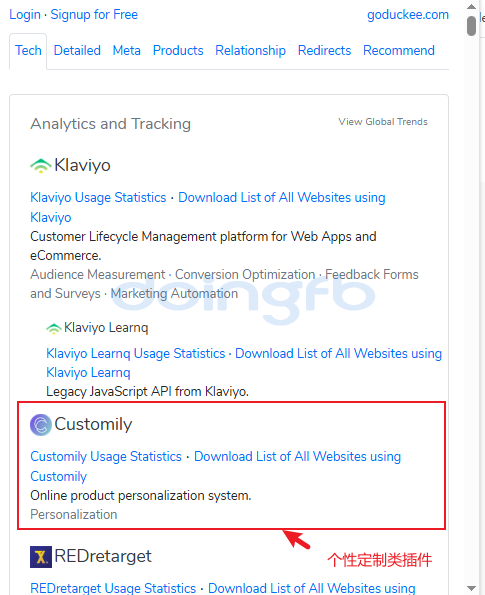Click the scrollbar up arrow
This screenshot has height=595, width=485.
point(471,6)
